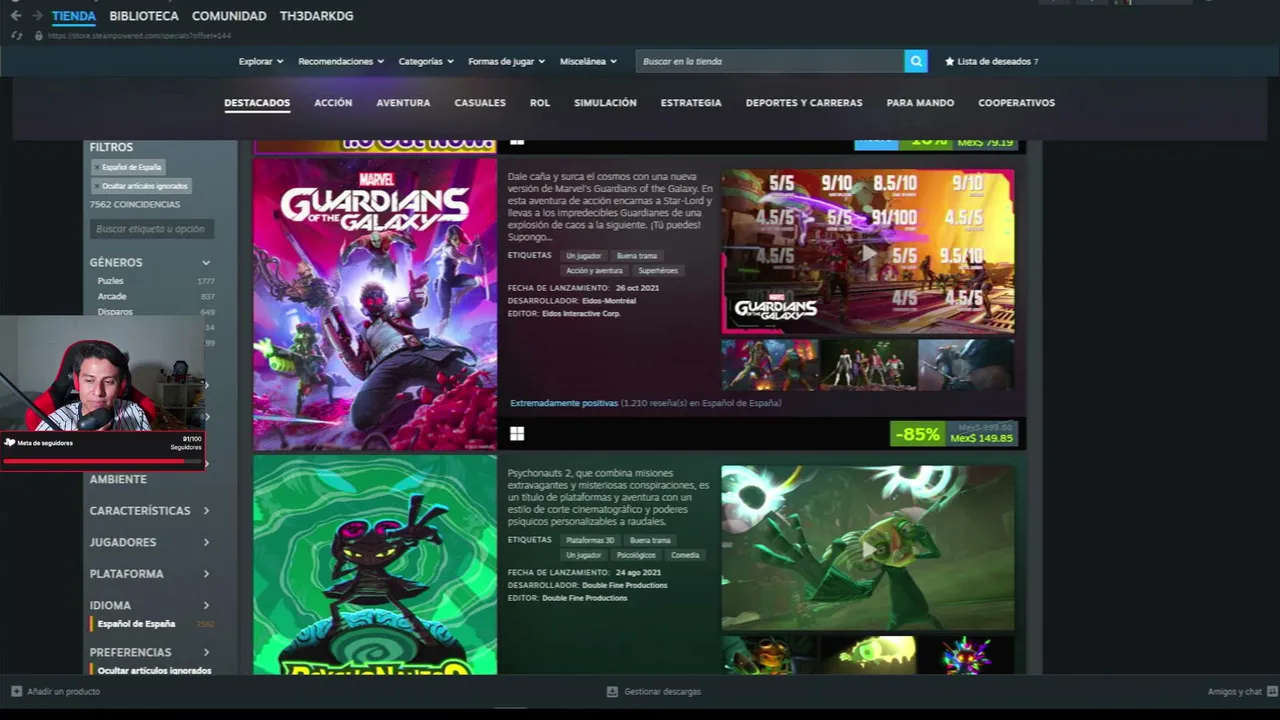Filter by the Disparos genre
Viewport: 1280px width, 720px height.
114,312
